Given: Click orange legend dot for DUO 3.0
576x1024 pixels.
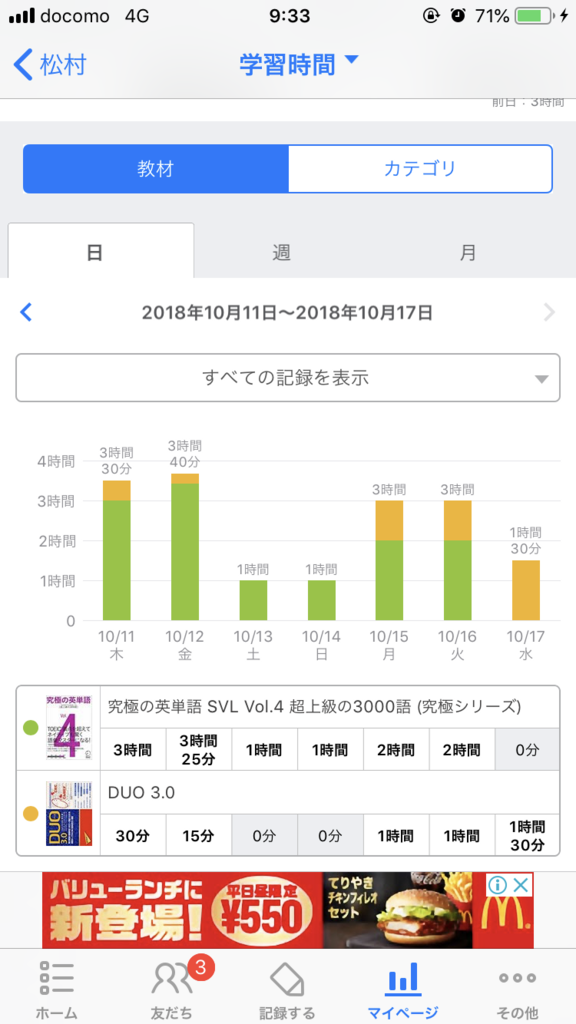Looking at the screenshot, I should click(x=30, y=814).
